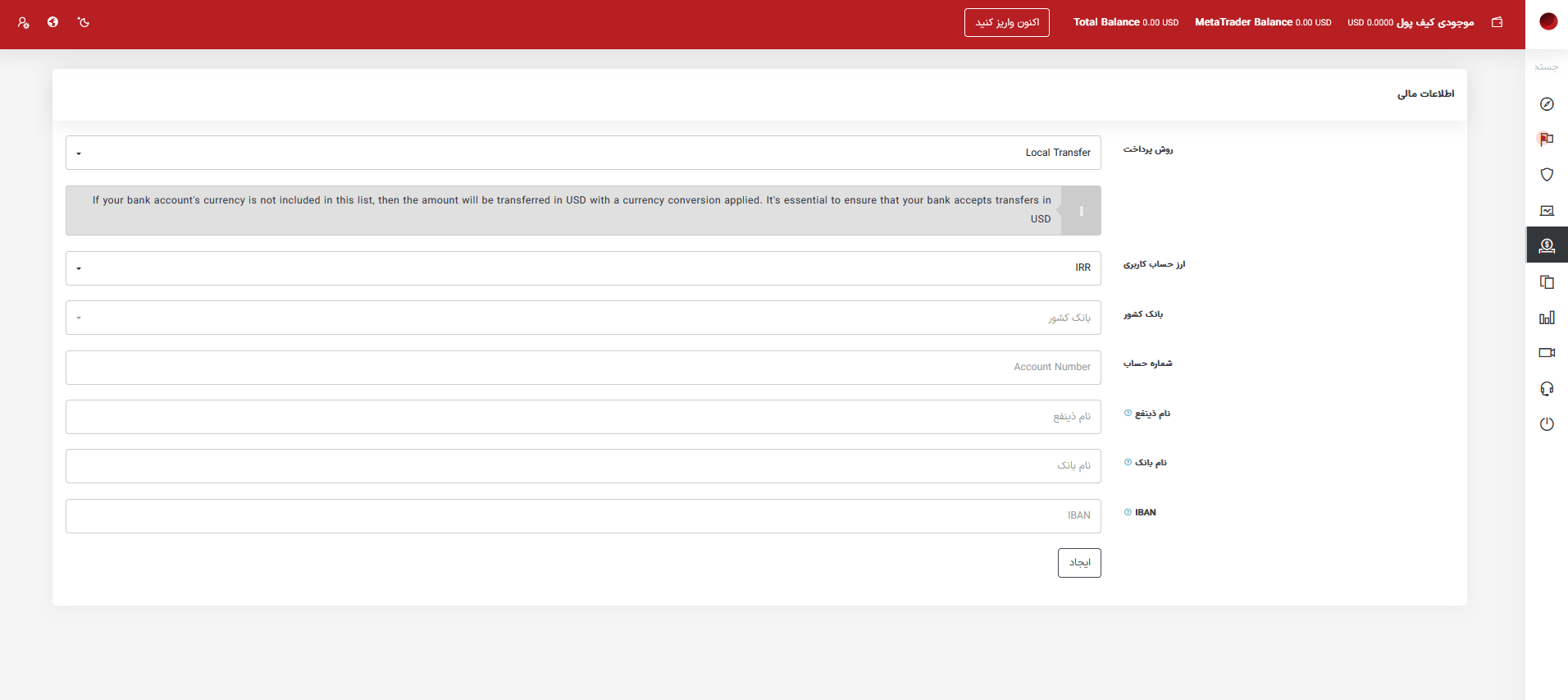Click the wallet icon in the header
Viewport: 1568px width, 700px height.
coord(1497,22)
